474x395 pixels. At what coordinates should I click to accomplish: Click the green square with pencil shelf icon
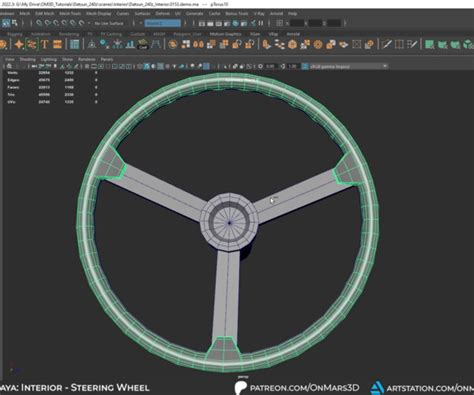click(x=430, y=44)
